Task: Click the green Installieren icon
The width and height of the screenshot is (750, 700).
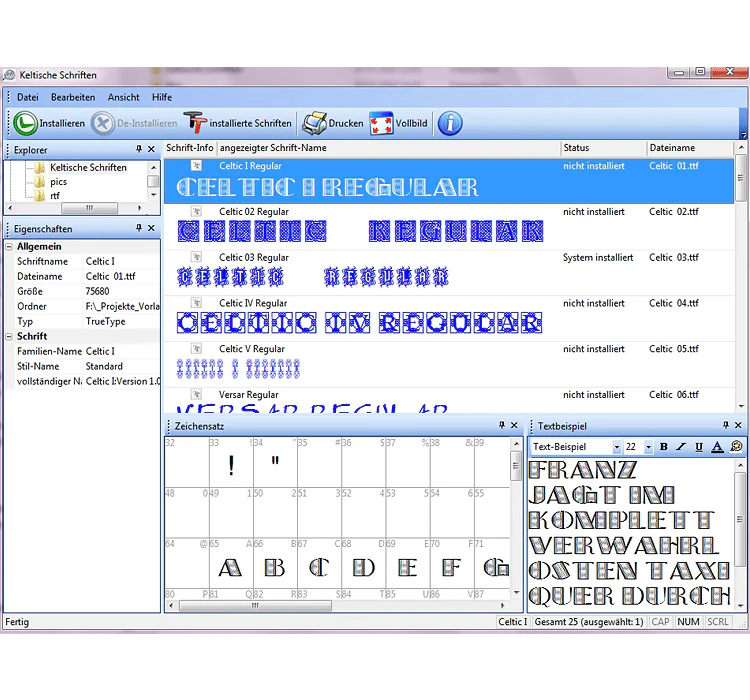Action: 25,123
